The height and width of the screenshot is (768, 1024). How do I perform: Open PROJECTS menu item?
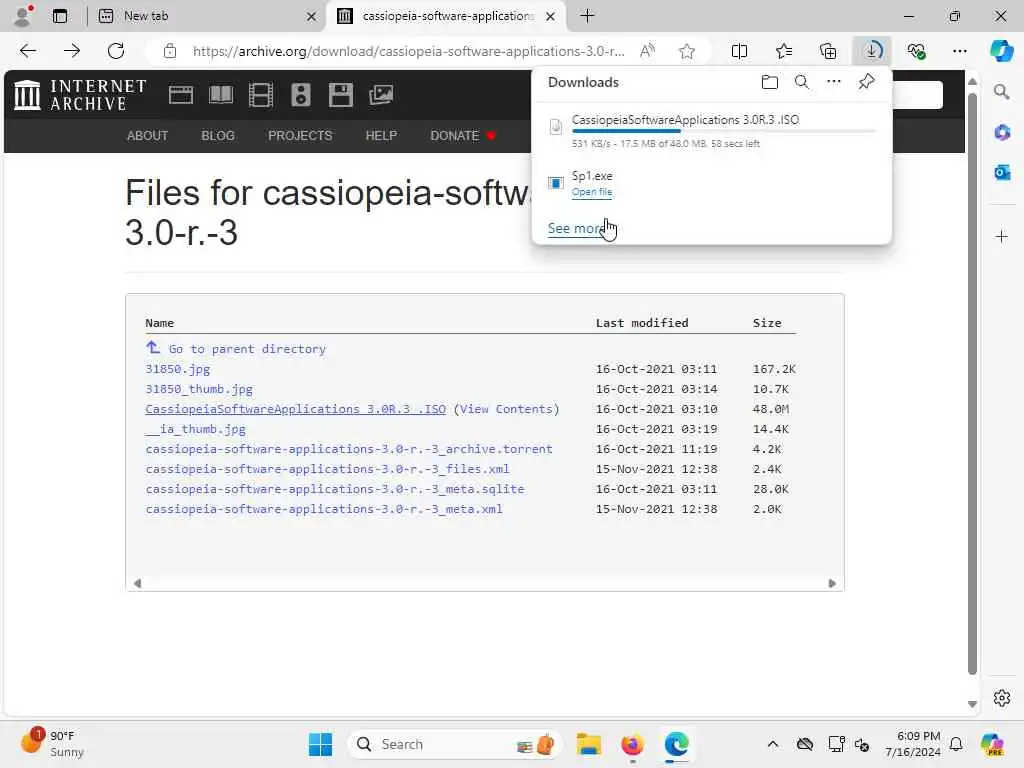click(300, 136)
